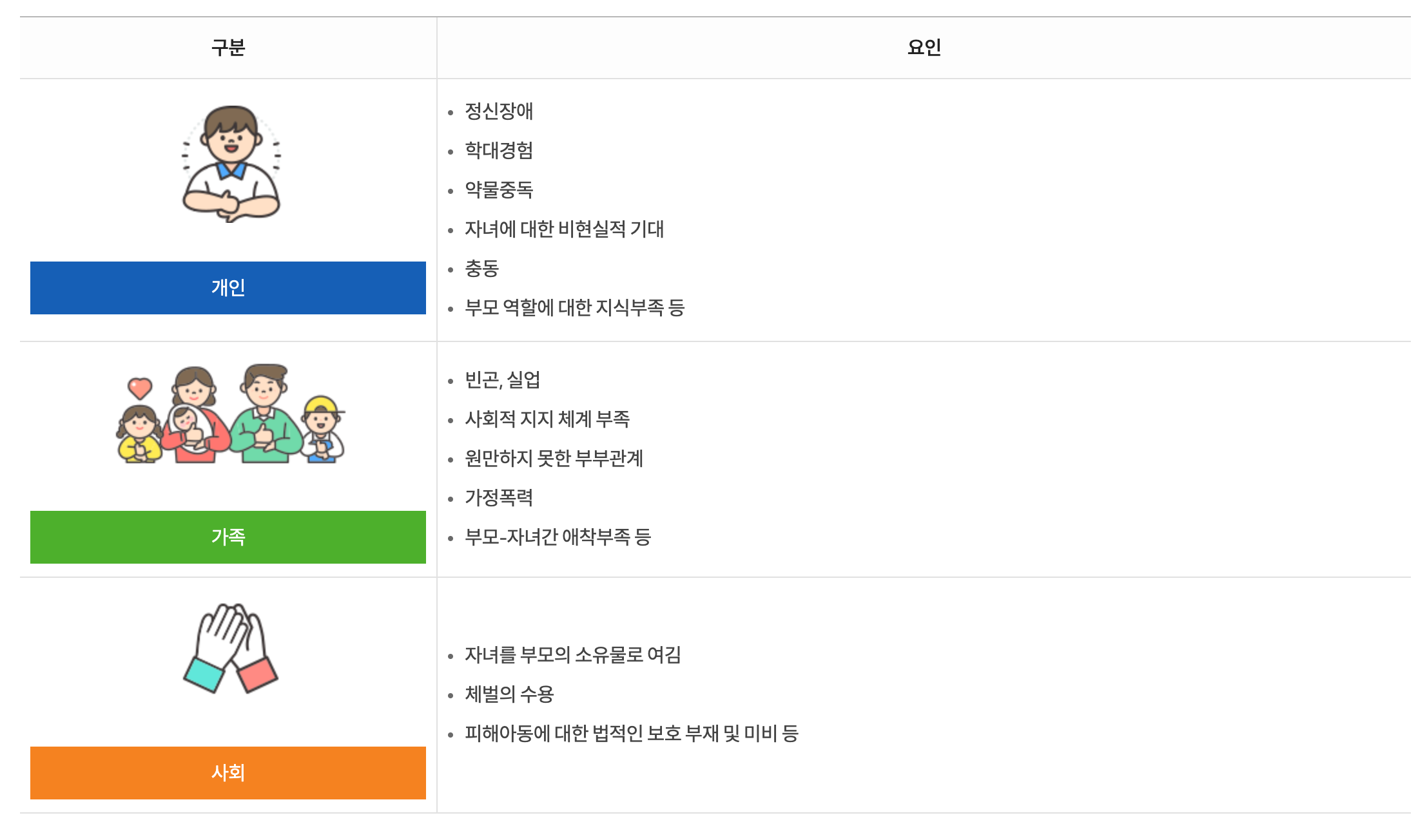Click the father in green sweater
Viewport: 1427px width, 840px height.
click(264, 415)
